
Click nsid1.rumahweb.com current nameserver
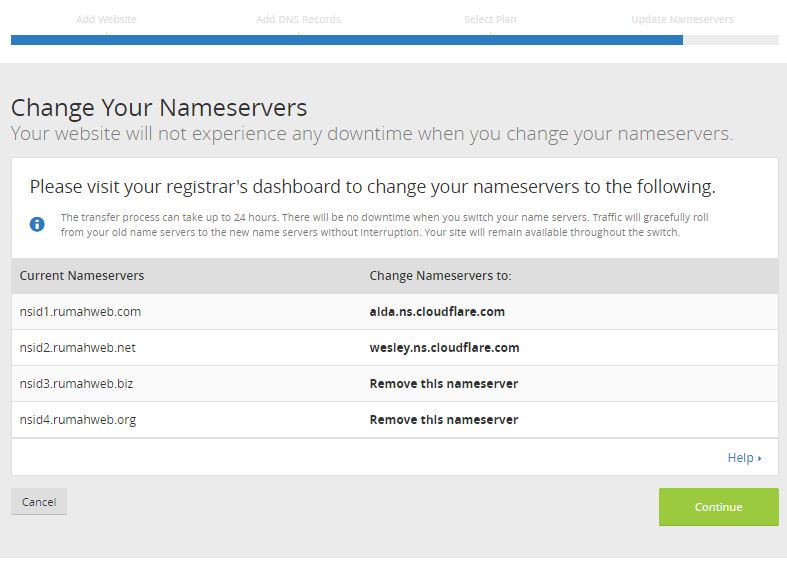[x=80, y=312]
